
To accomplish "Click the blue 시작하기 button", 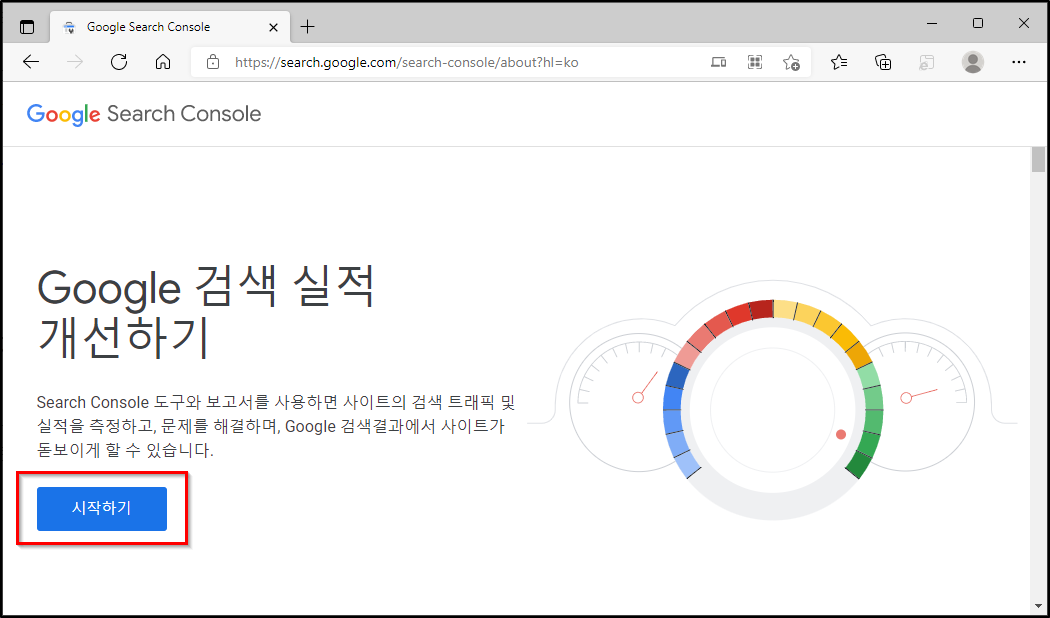I will coord(102,509).
